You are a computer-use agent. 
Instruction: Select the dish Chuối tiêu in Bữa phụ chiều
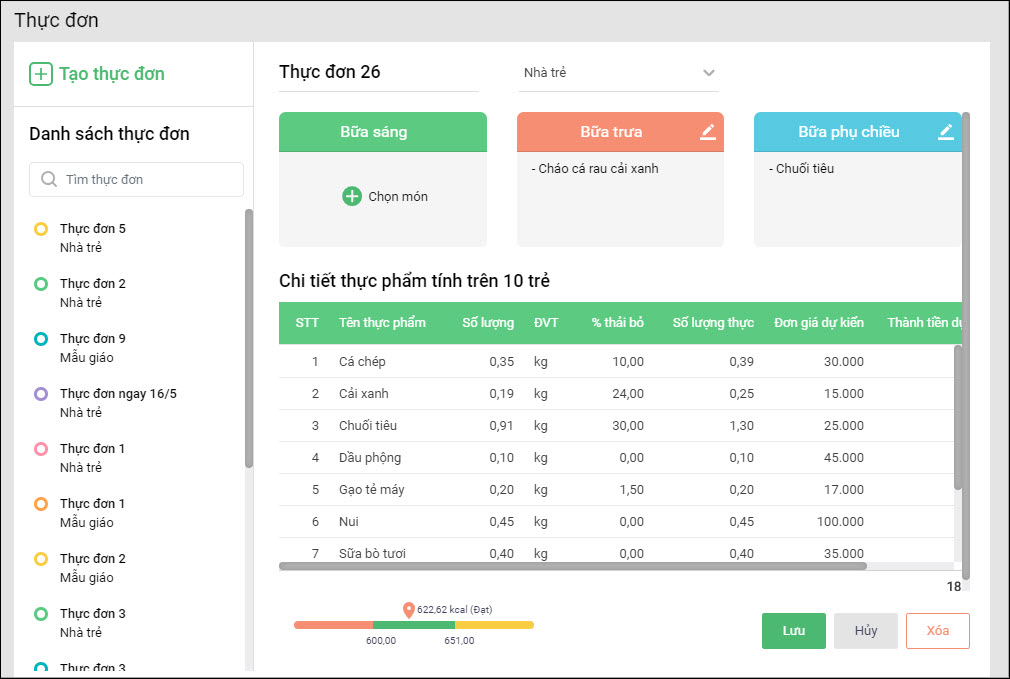(801, 169)
